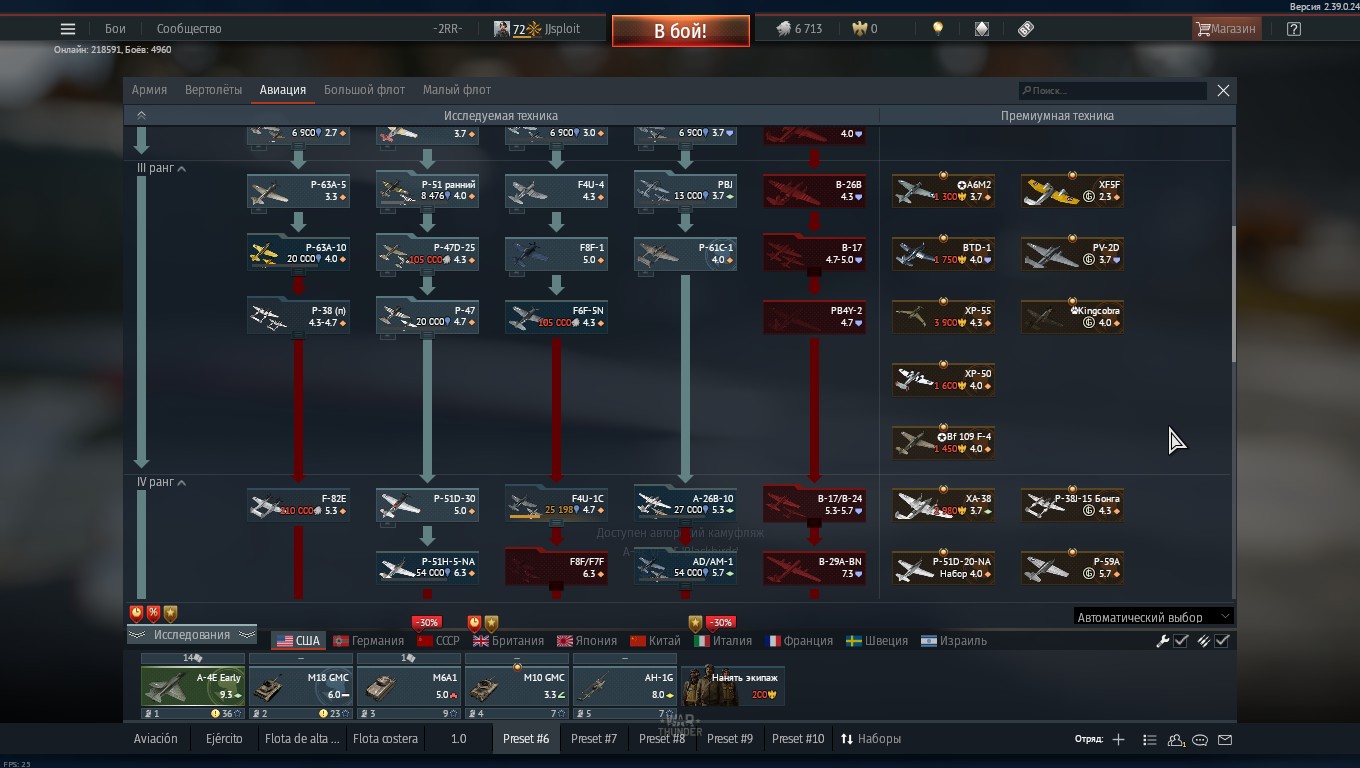Switch to the Большой флот tab
The height and width of the screenshot is (768, 1360).
coord(364,90)
